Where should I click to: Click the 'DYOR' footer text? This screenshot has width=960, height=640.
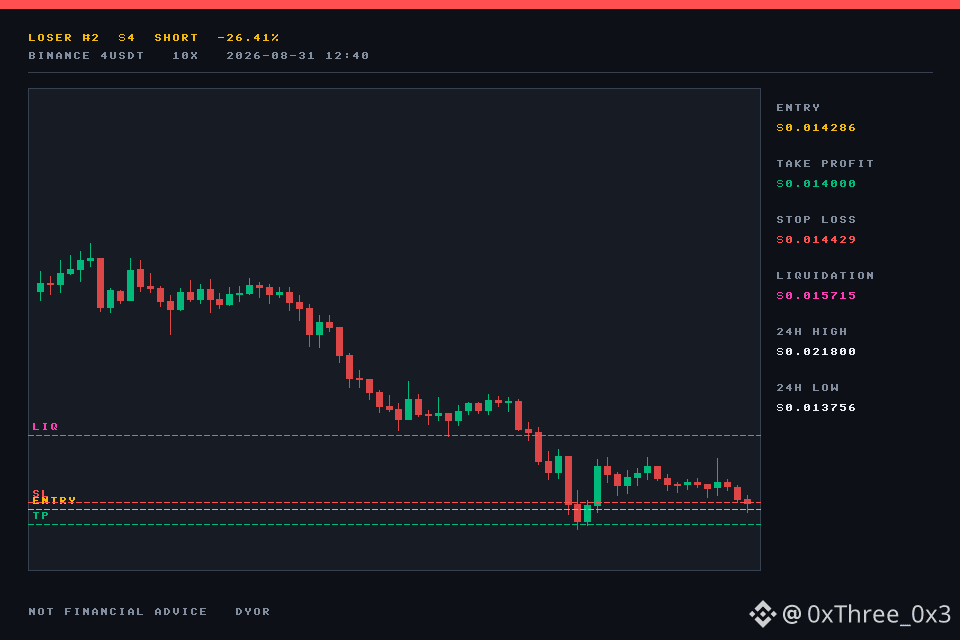[253, 612]
